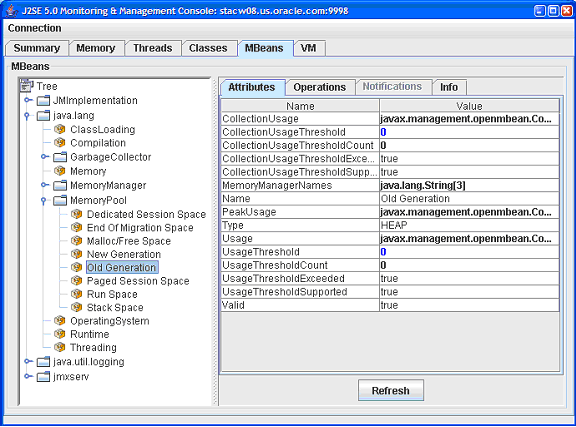Edit the CollectionUsageThreshold value 0

pyautogui.click(x=469, y=132)
